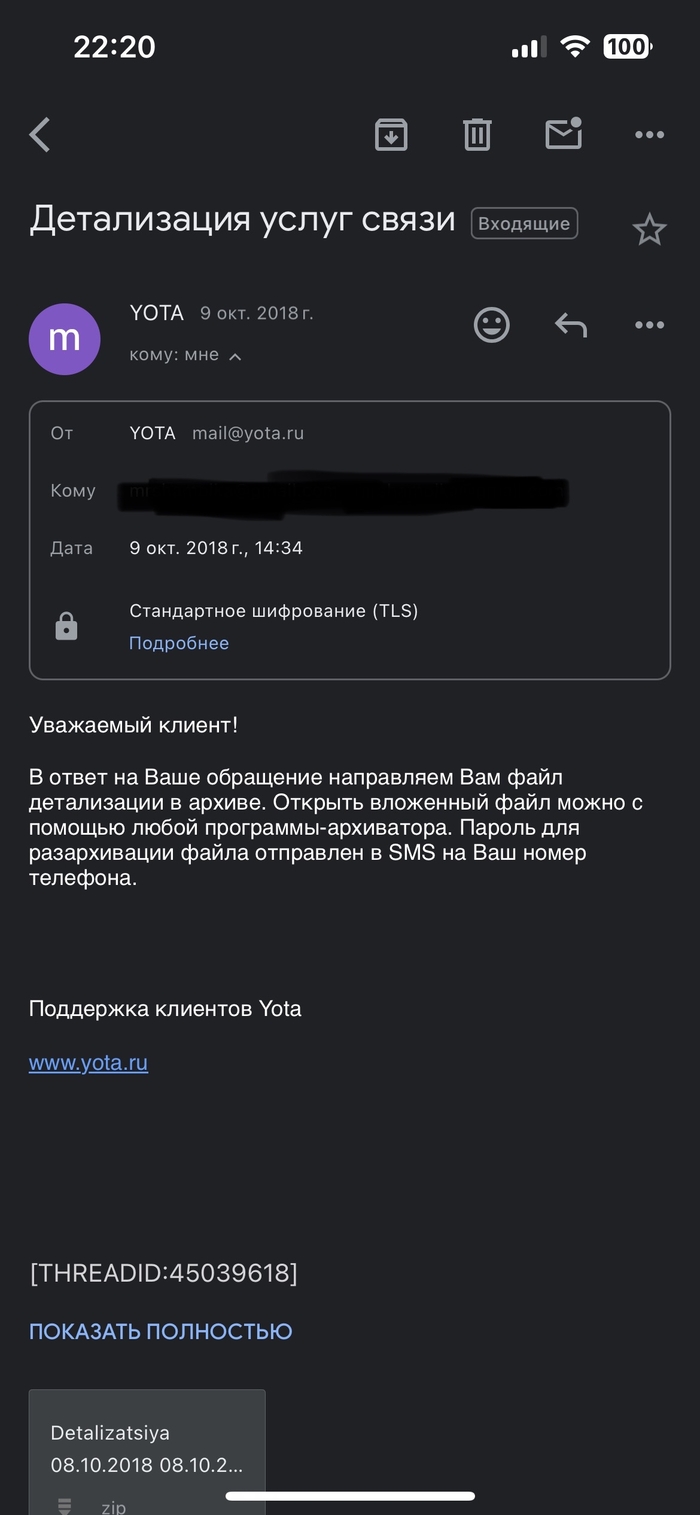Open the Входящие label
Viewport: 700px width, 1515px height.
click(524, 224)
